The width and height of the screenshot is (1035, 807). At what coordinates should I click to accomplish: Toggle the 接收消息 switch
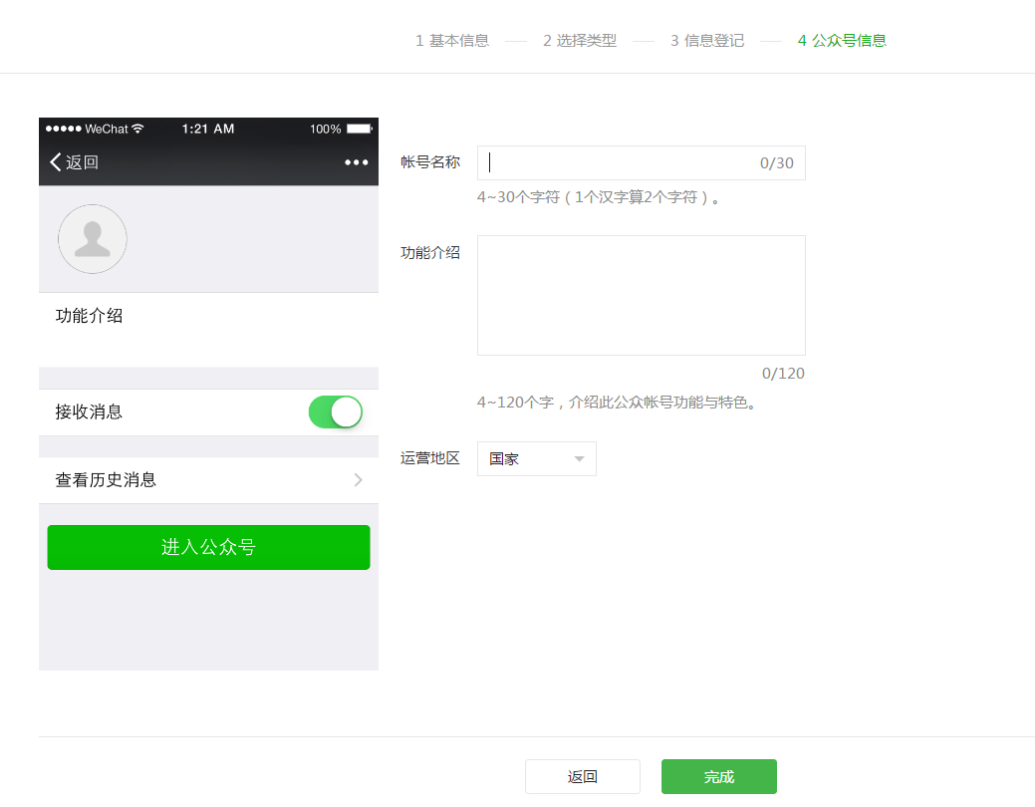335,412
